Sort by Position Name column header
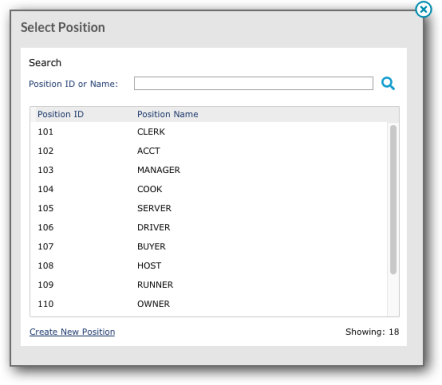This screenshot has width=442, height=385. (x=168, y=114)
